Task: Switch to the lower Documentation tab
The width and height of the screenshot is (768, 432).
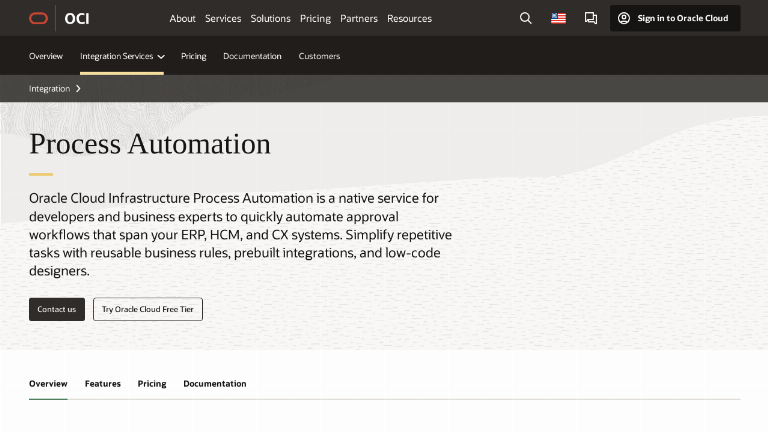Action: tap(215, 384)
